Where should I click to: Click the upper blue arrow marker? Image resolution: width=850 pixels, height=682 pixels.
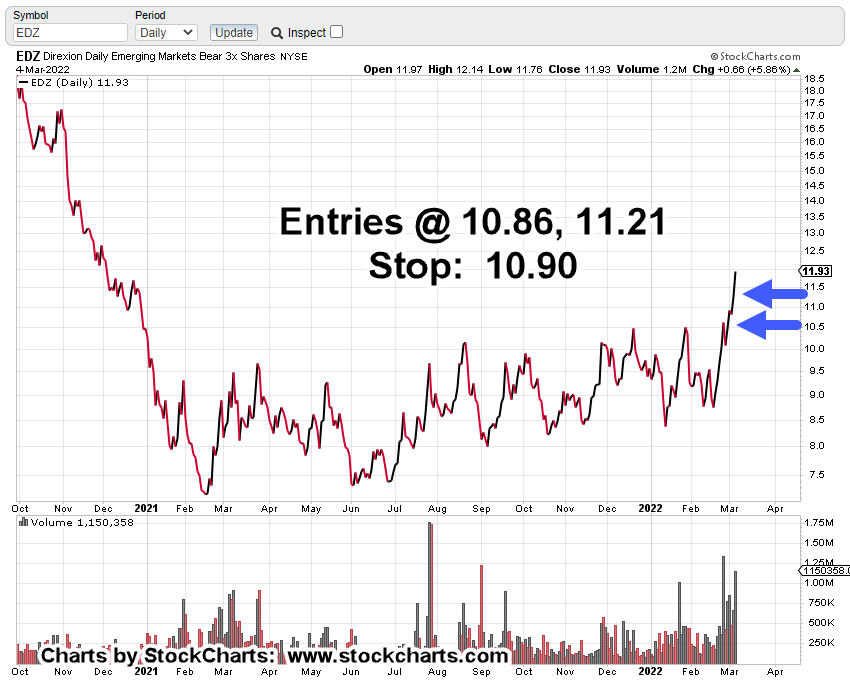tap(775, 292)
